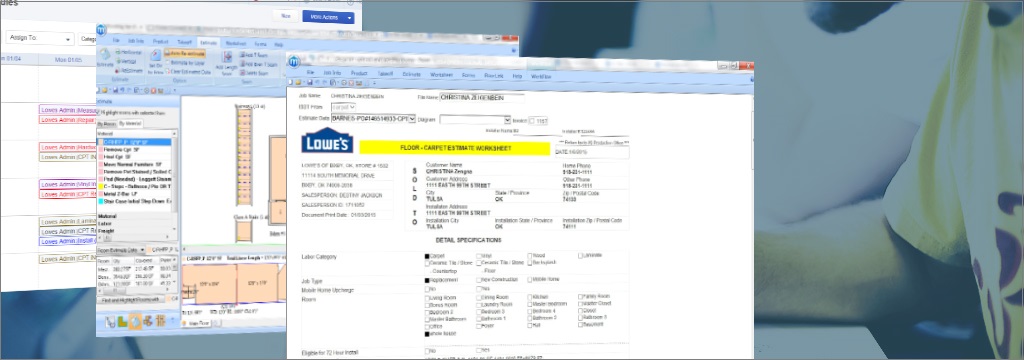Click the green L-shaped room icon
The width and height of the screenshot is (1024, 360).
122,321
